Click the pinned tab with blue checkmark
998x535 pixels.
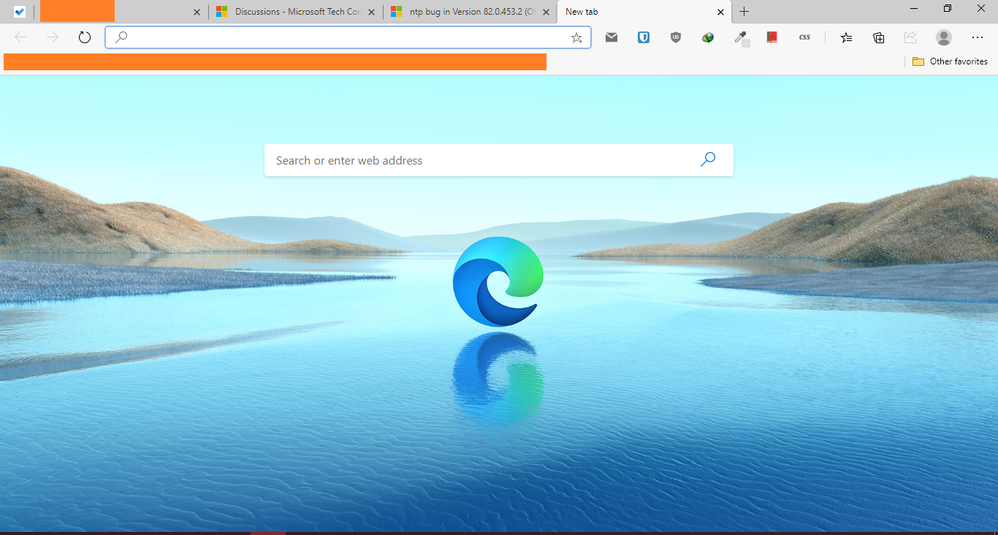click(x=19, y=11)
